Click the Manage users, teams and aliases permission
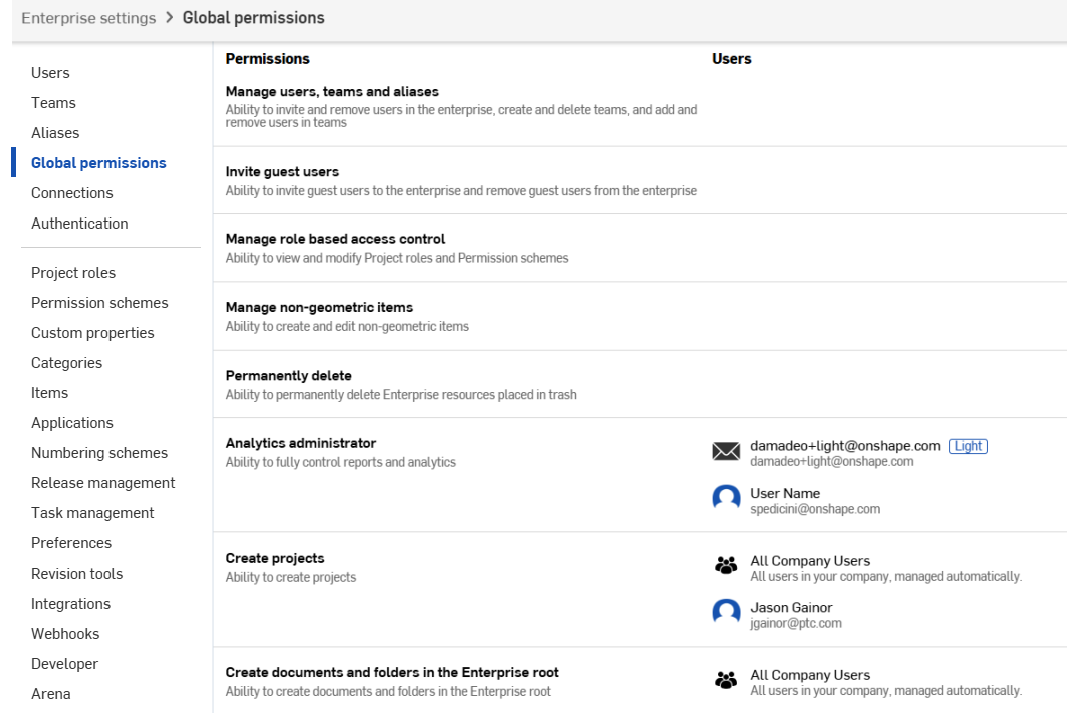This screenshot has height=725, width=1067. 332,92
